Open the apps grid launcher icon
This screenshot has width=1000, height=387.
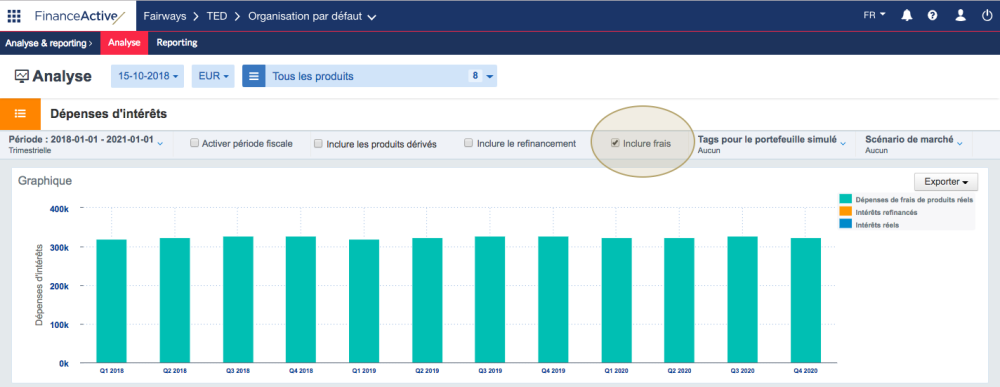click(14, 16)
